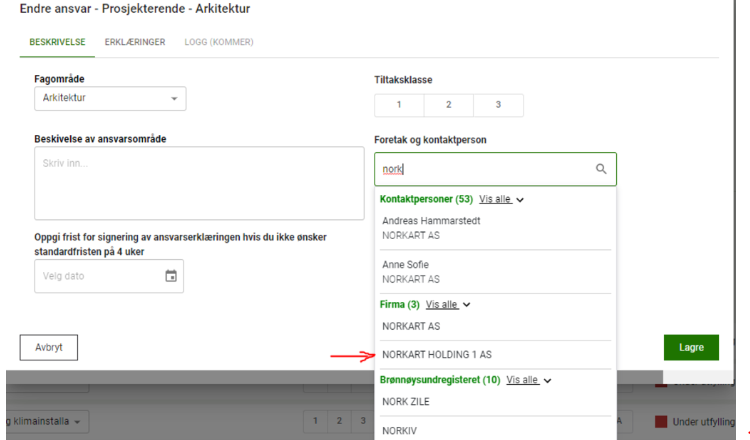Expand Firma results with Vis alle
The image size is (750, 440).
click(447, 304)
